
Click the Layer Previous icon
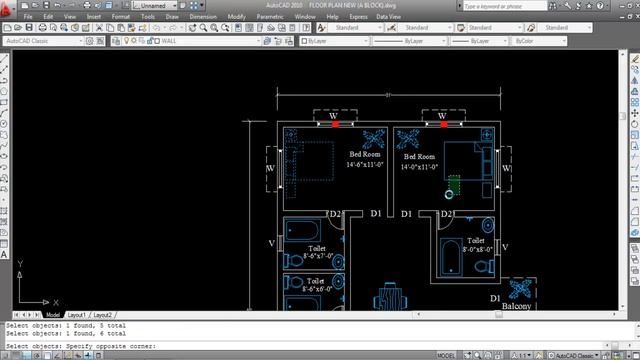[278, 41]
